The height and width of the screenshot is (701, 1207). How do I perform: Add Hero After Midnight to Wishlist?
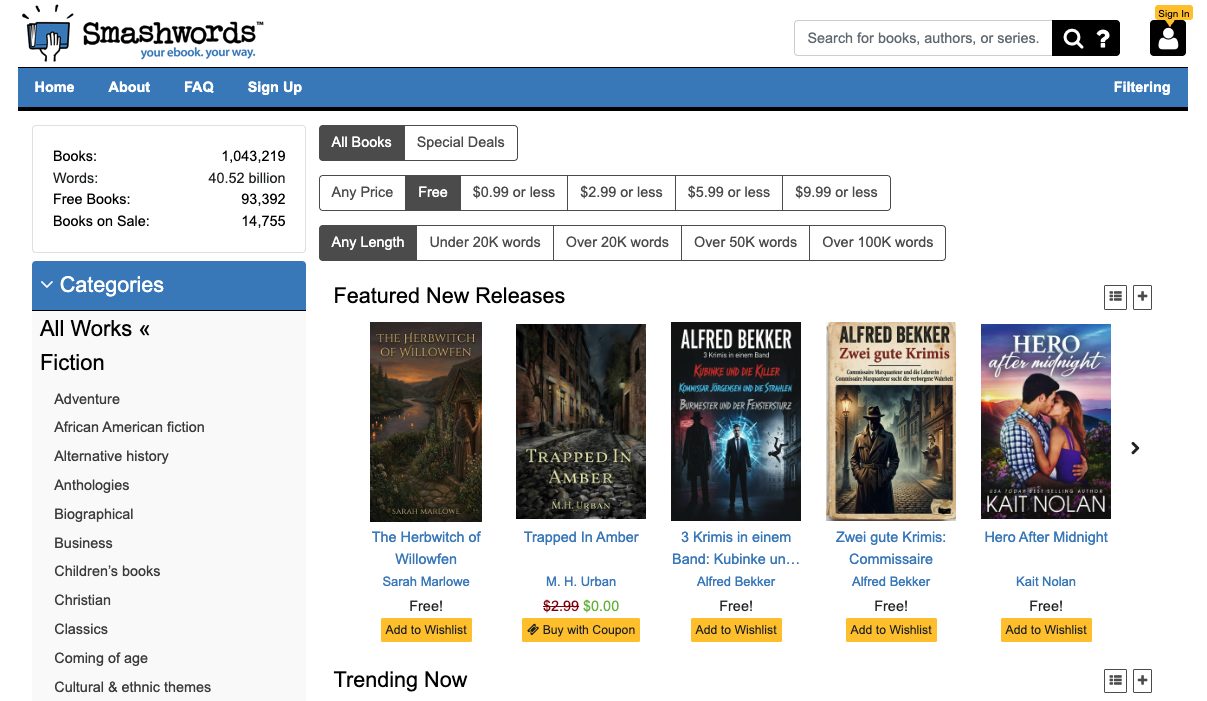pos(1046,630)
